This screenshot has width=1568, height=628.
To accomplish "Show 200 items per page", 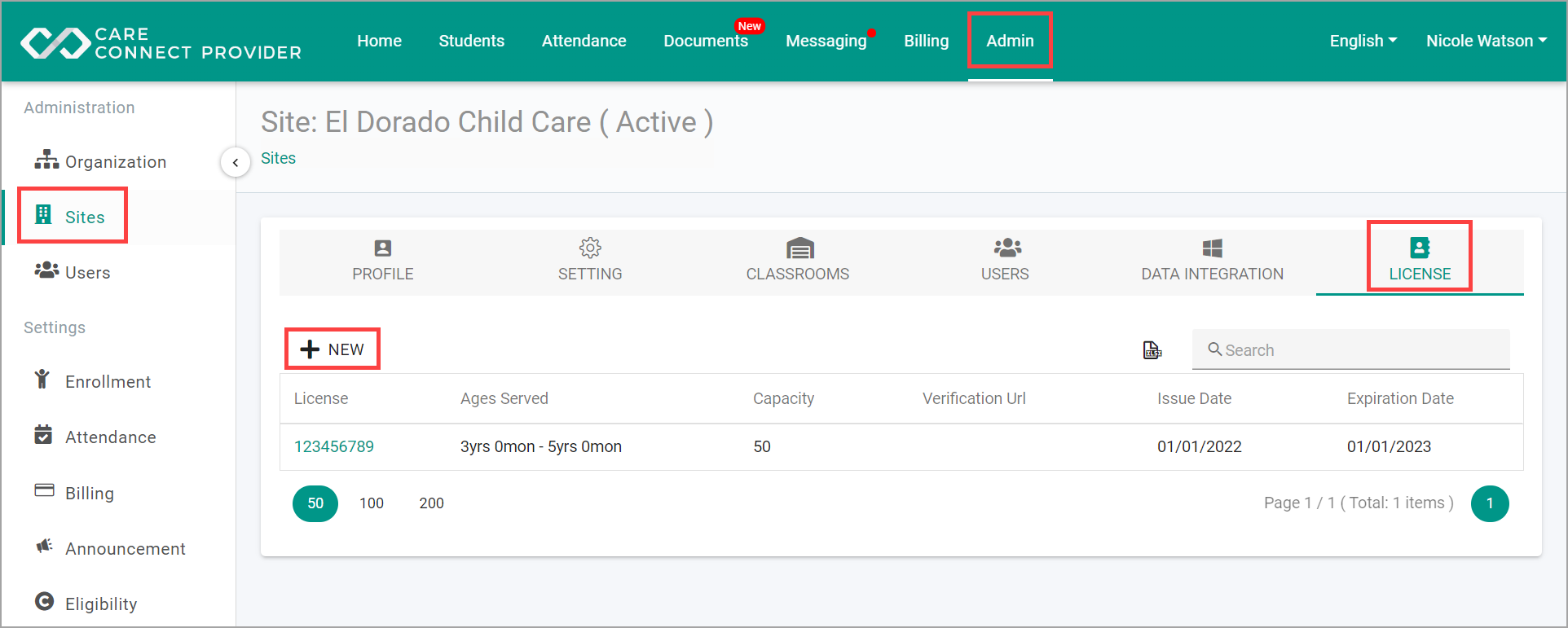I will pyautogui.click(x=432, y=503).
